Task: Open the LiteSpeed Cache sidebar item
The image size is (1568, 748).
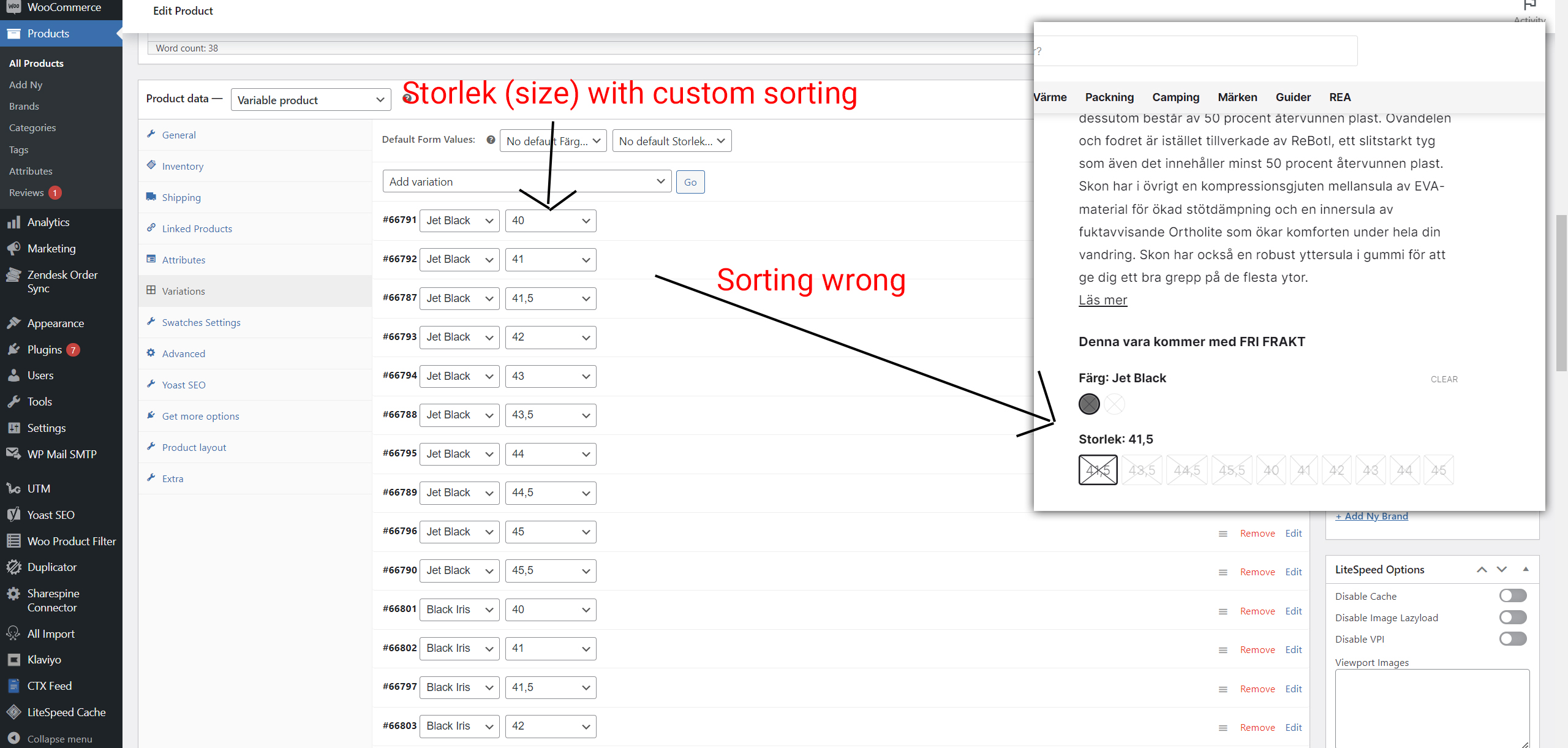Action: 66,712
